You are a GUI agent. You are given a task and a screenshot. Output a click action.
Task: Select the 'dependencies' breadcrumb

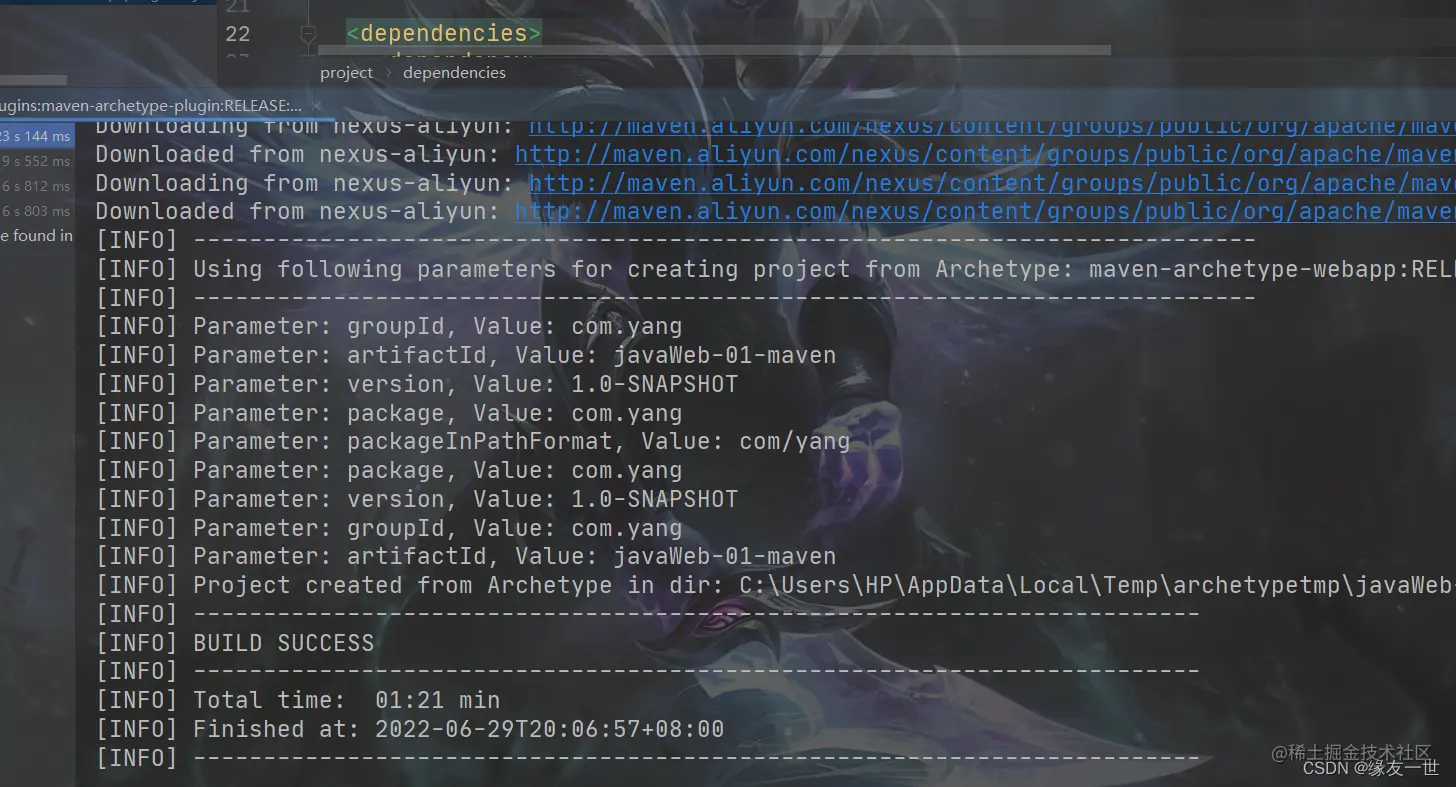pos(454,72)
